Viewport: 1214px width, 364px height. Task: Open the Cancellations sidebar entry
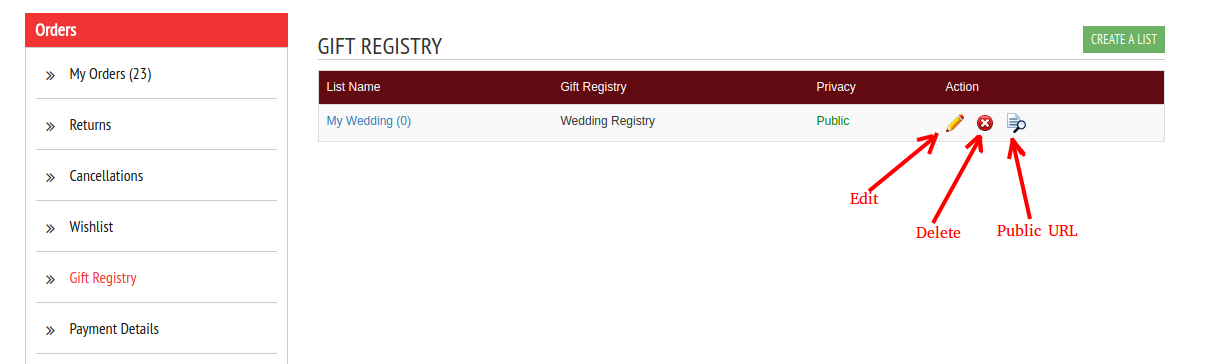pyautogui.click(x=106, y=176)
